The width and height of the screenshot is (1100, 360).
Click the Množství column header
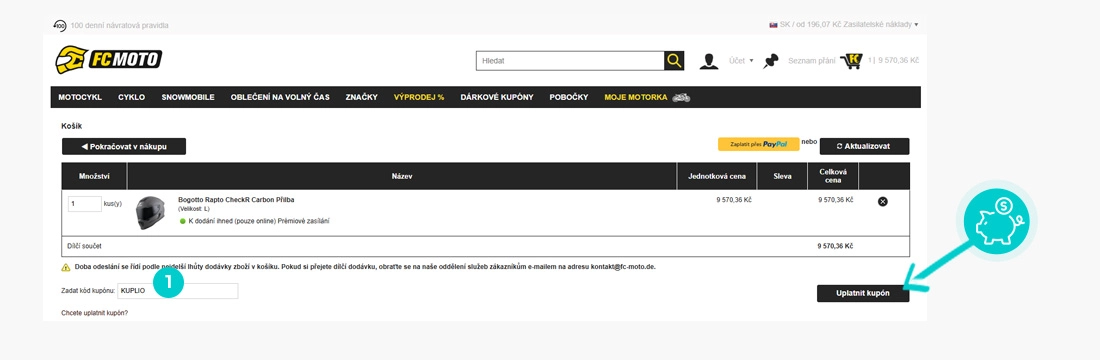(x=94, y=176)
